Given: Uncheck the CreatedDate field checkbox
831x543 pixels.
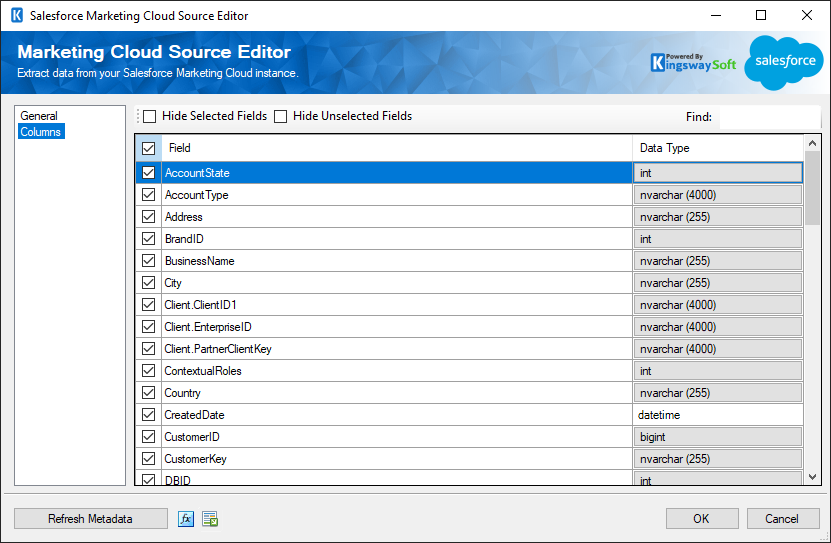Looking at the screenshot, I should coord(148,415).
